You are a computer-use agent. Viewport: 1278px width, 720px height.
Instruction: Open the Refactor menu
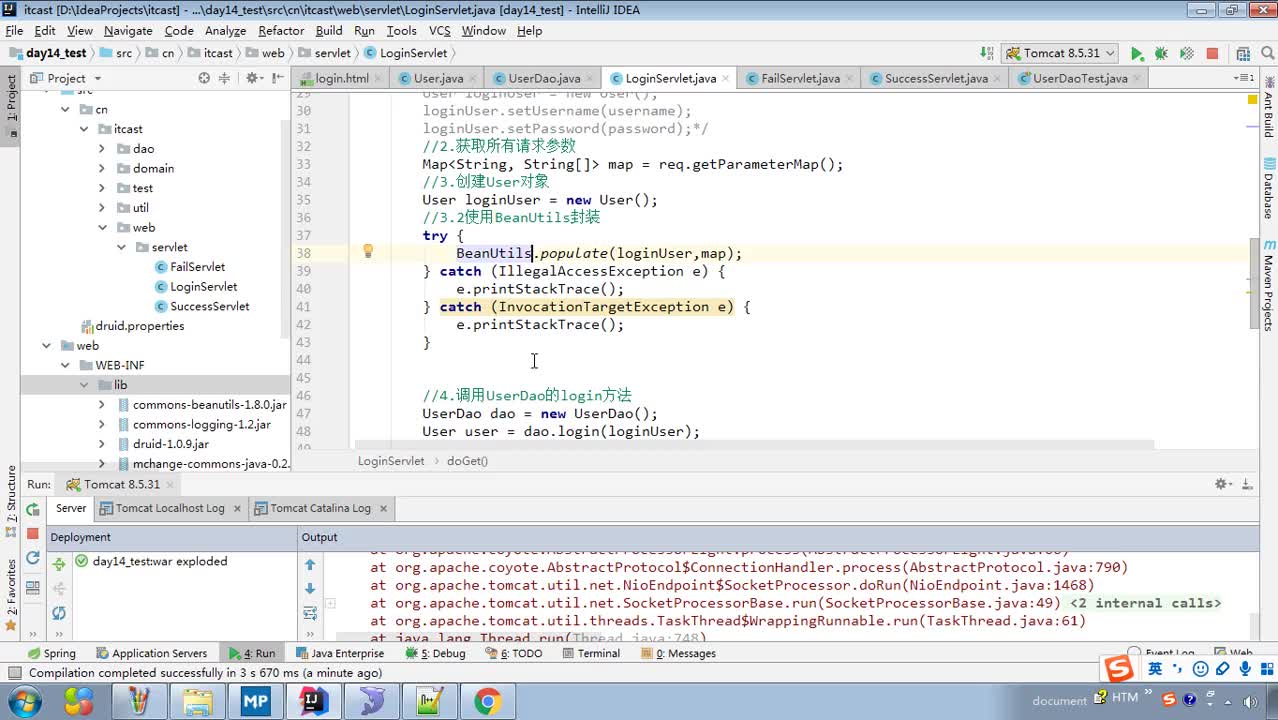point(281,31)
